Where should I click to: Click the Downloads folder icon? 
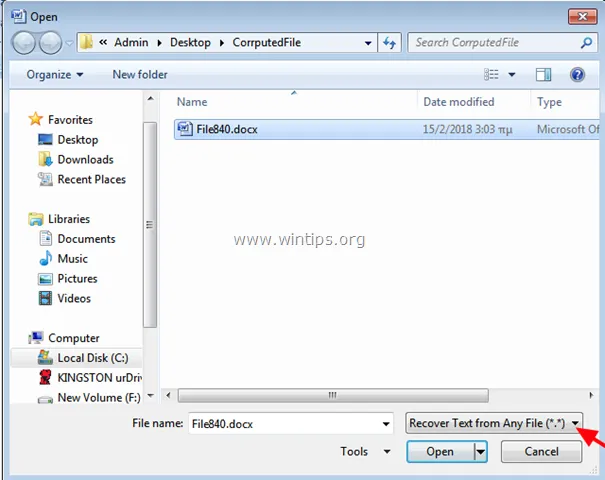click(x=45, y=159)
